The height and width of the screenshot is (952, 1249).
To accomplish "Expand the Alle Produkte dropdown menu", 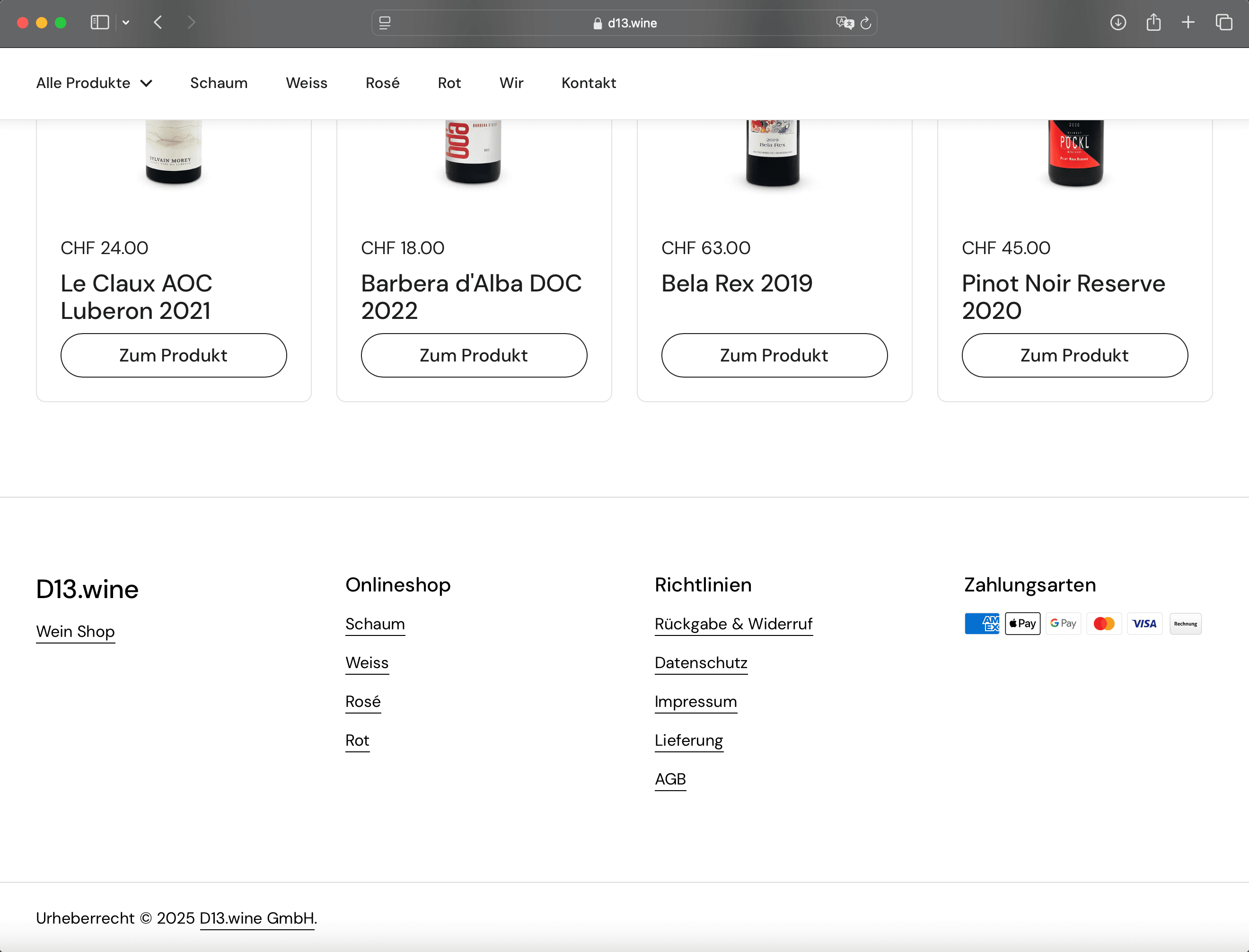I will coord(94,83).
